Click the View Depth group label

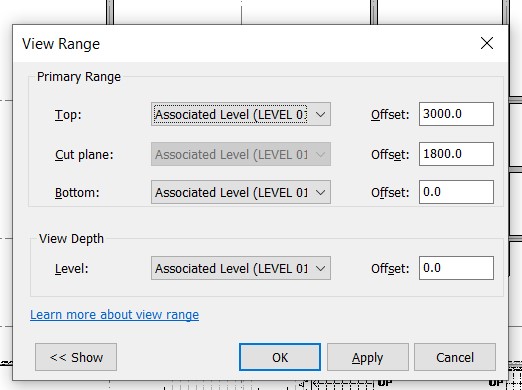pyautogui.click(x=71, y=239)
